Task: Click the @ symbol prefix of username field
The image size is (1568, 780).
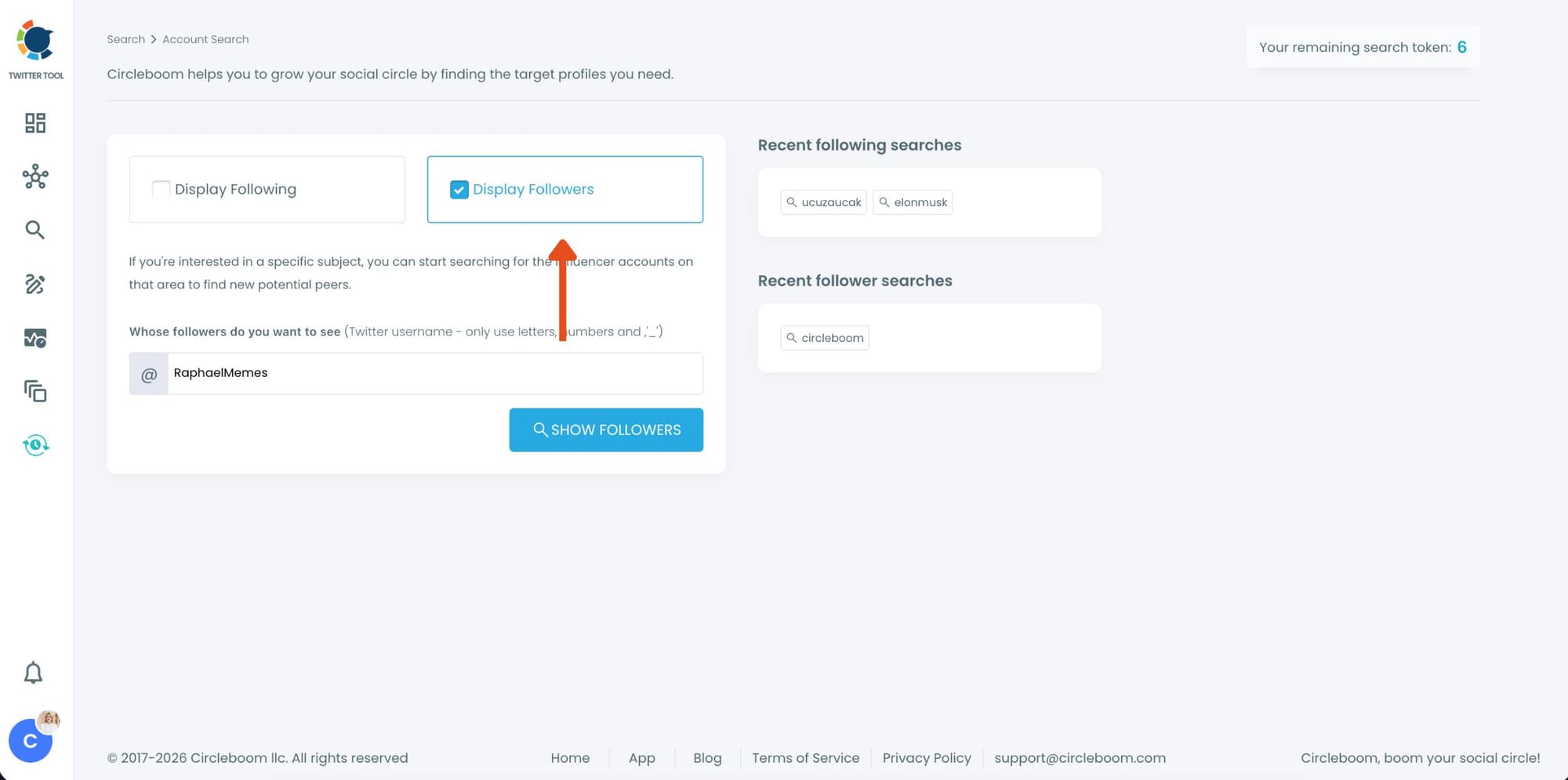Action: tap(149, 374)
